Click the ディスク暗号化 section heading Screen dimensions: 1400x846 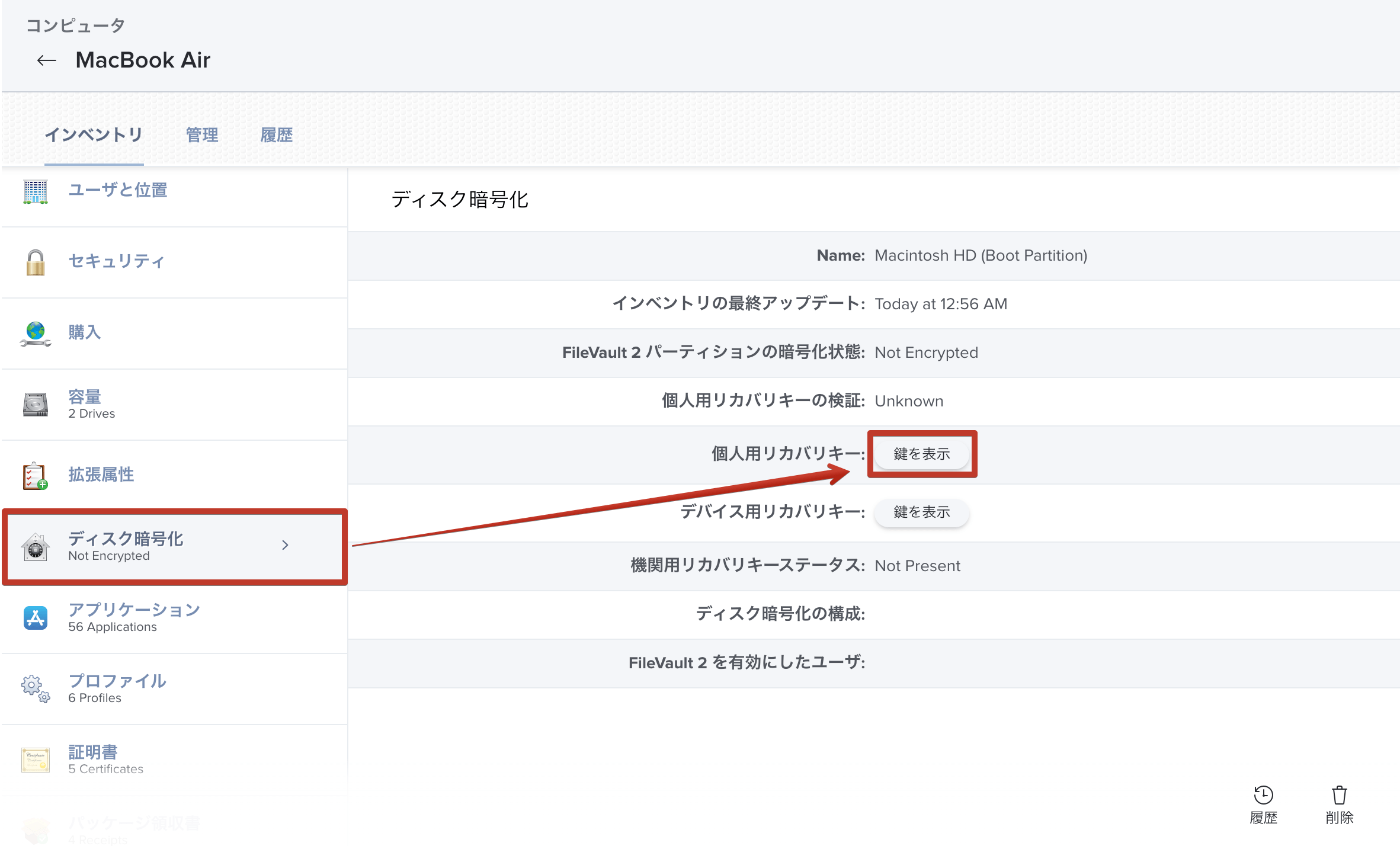tap(460, 200)
